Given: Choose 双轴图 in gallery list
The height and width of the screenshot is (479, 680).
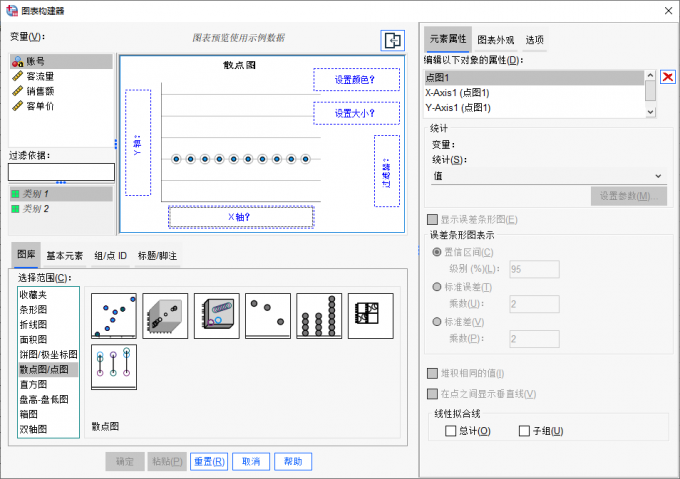Looking at the screenshot, I should pos(48,429).
